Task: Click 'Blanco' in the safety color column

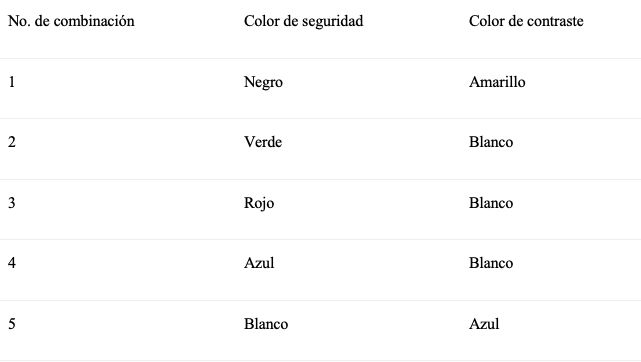Action: pyautogui.click(x=266, y=324)
